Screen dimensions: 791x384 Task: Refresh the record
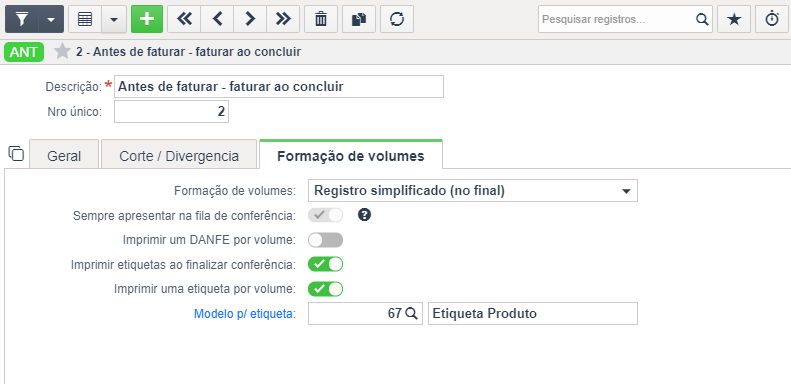tap(397, 19)
